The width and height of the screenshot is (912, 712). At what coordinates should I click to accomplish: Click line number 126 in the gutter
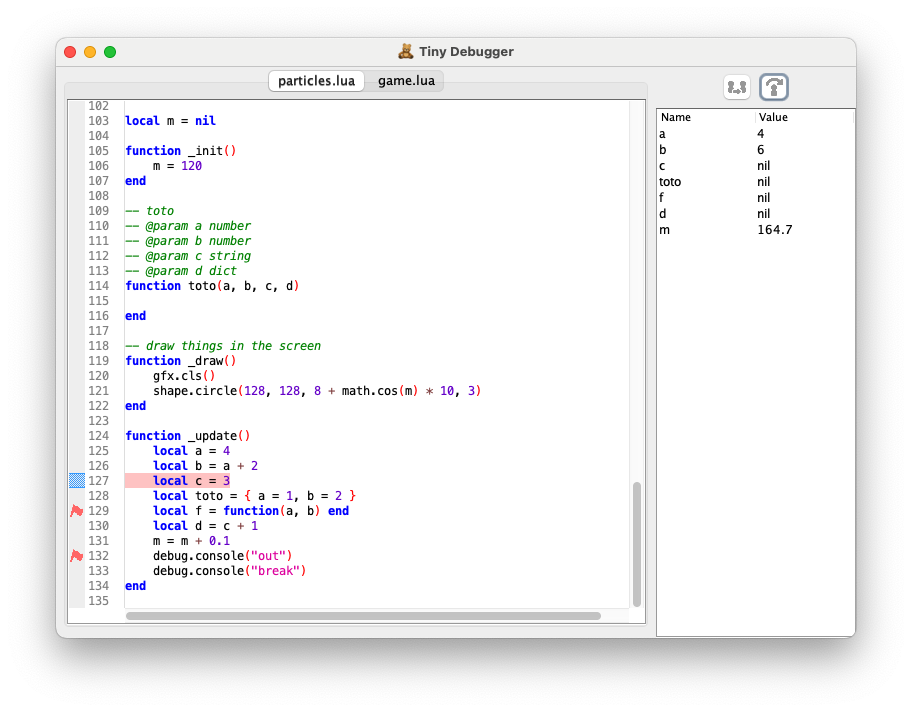click(x=98, y=465)
